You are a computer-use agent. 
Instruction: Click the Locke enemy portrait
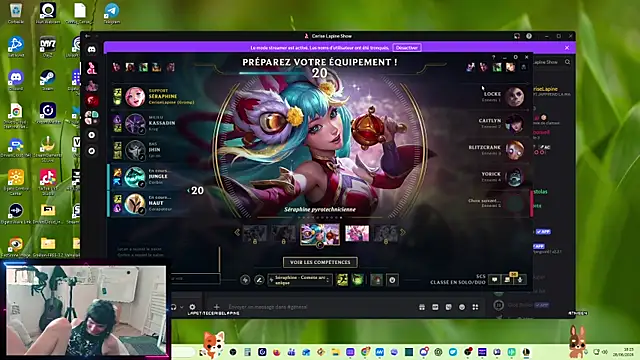pyautogui.click(x=514, y=97)
